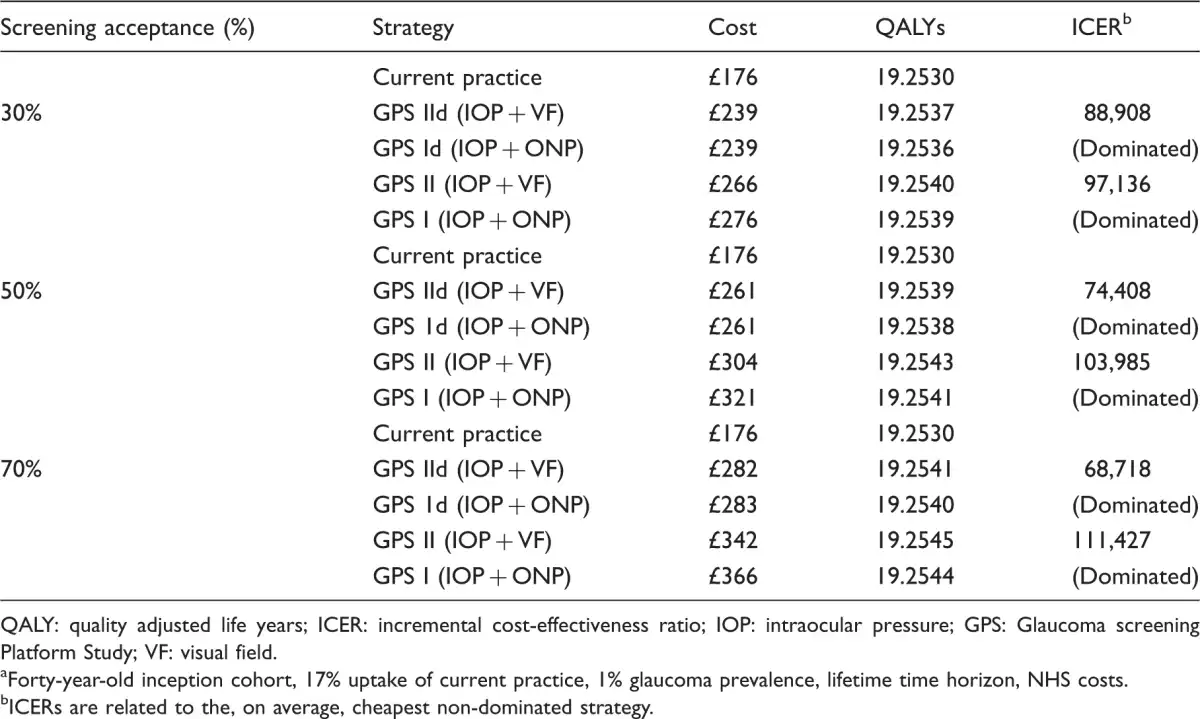This screenshot has height=719, width=1200.
Task: Select the QALYs value 19.2543
Action: [911, 362]
